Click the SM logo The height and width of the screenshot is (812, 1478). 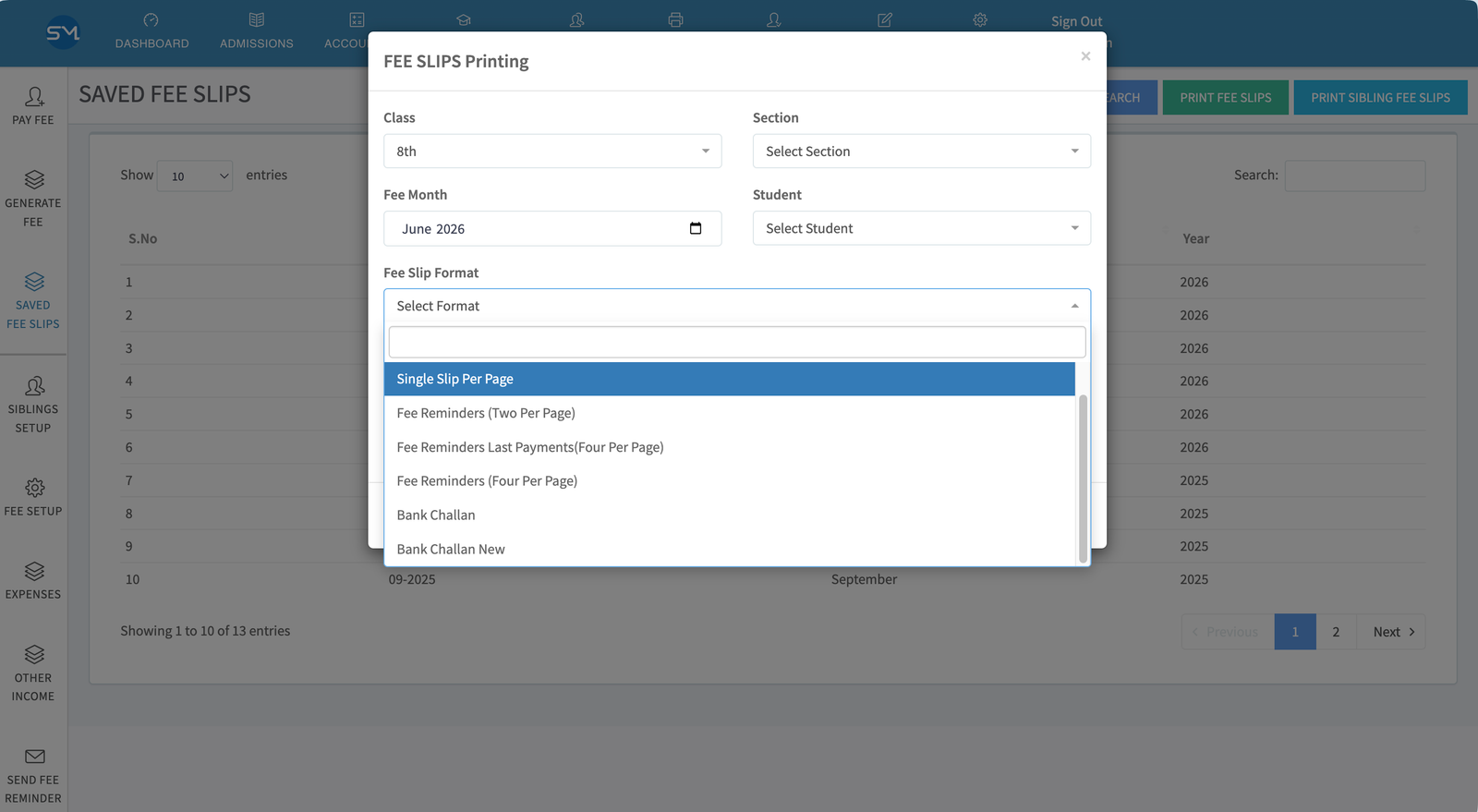coord(63,33)
